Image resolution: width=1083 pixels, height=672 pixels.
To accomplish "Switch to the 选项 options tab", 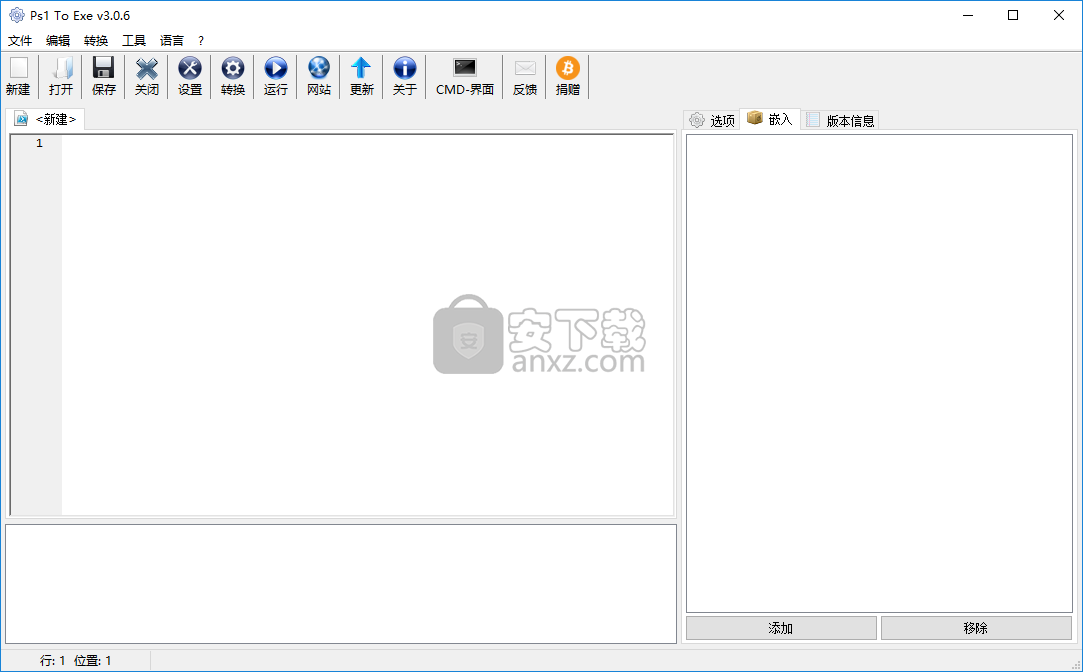I will point(712,120).
